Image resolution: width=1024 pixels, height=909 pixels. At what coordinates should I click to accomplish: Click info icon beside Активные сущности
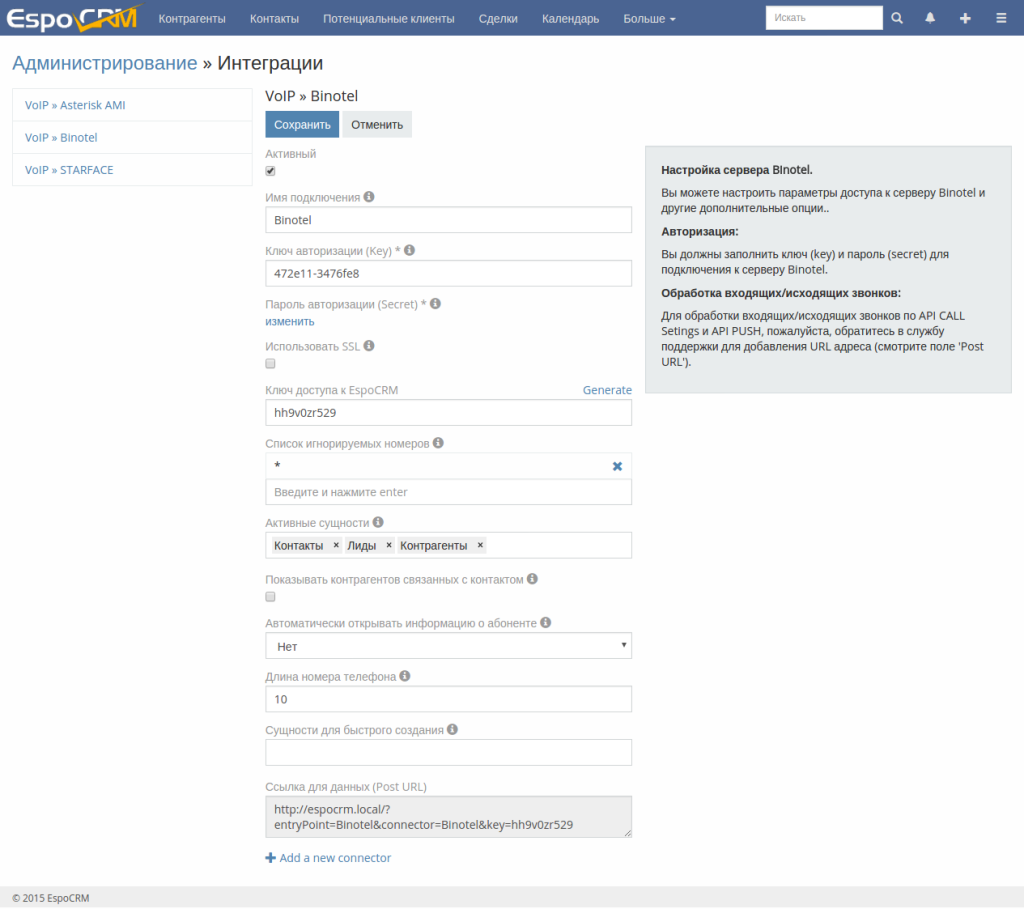(378, 522)
